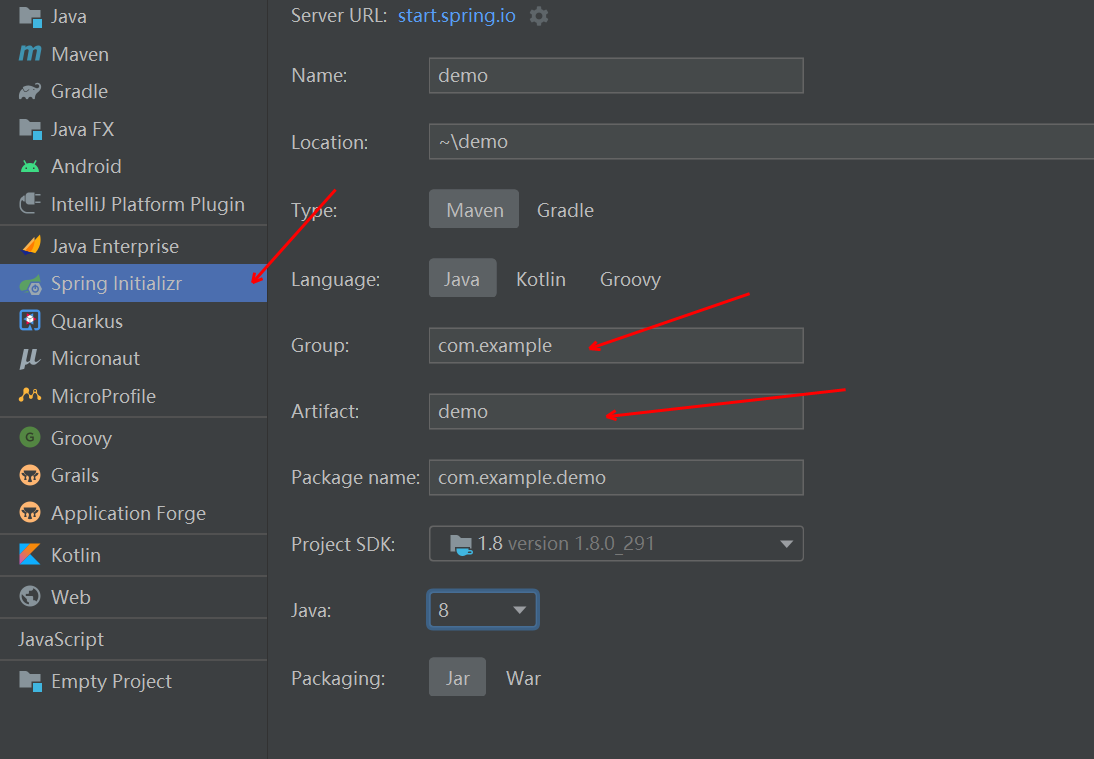Choose Java as the language
The width and height of the screenshot is (1094, 759).
462,278
